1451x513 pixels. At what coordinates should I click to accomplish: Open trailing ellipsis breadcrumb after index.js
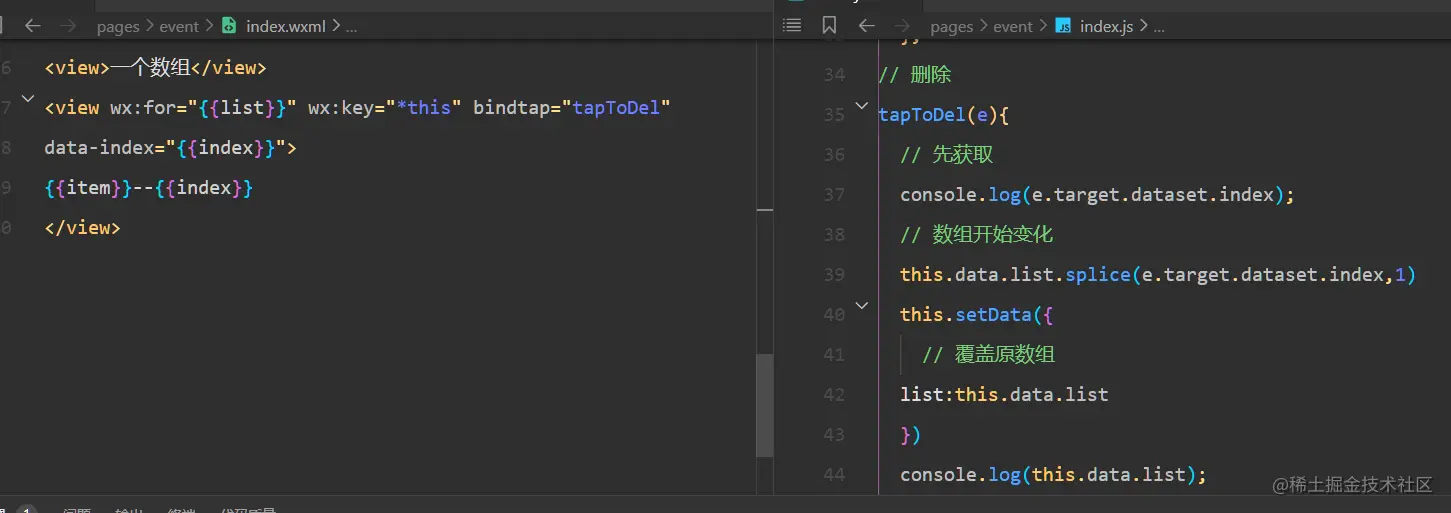pyautogui.click(x=1159, y=27)
